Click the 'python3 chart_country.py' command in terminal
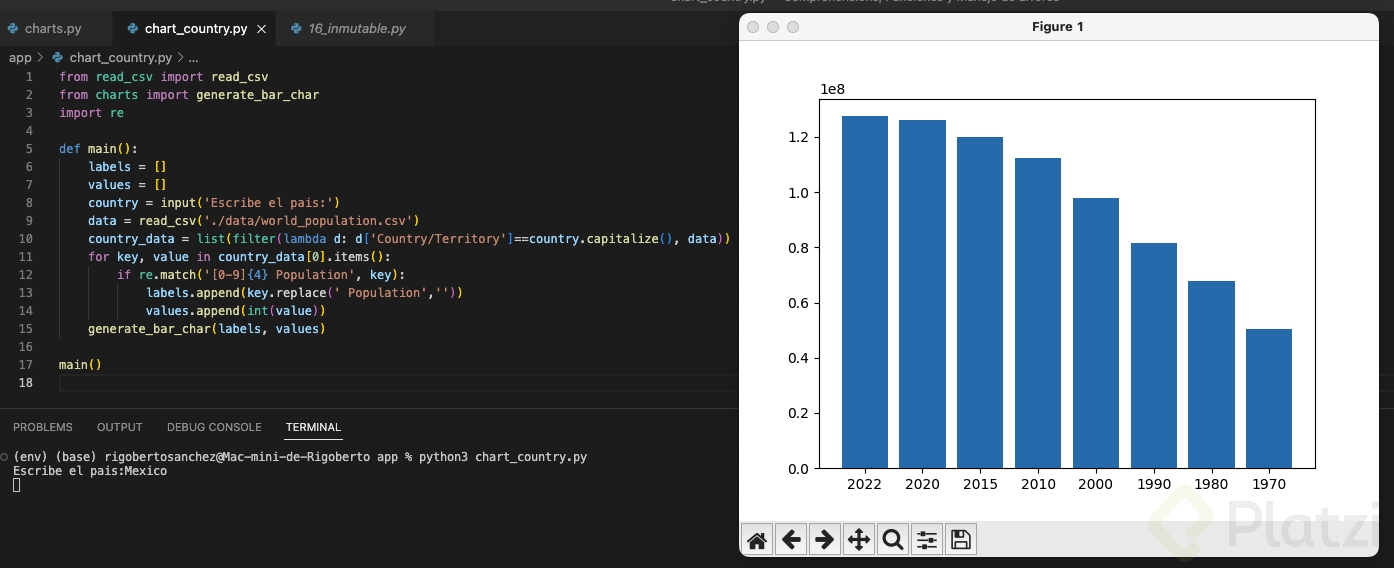This screenshot has width=1394, height=568. coord(503,457)
